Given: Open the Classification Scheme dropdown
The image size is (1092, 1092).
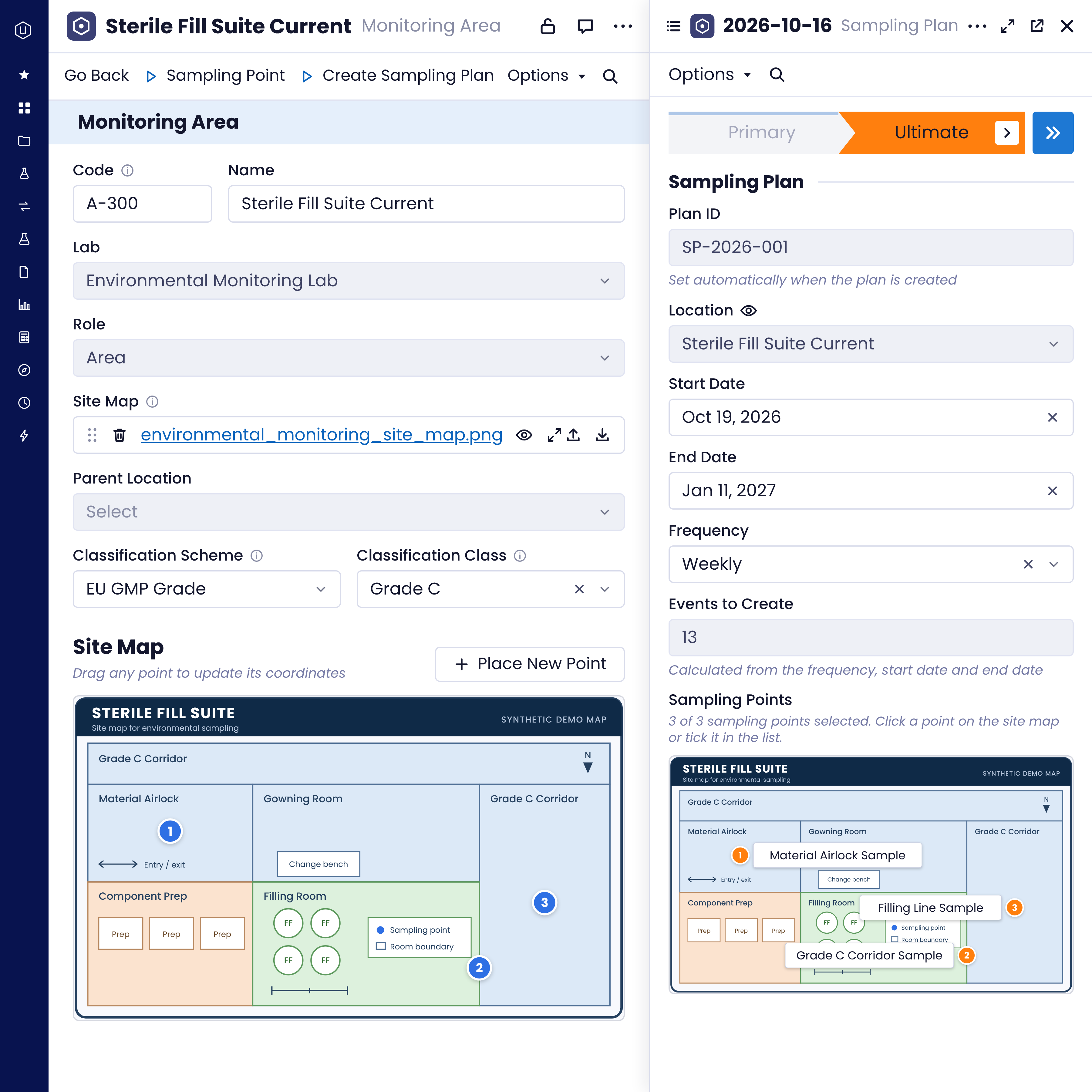Looking at the screenshot, I should 207,589.
